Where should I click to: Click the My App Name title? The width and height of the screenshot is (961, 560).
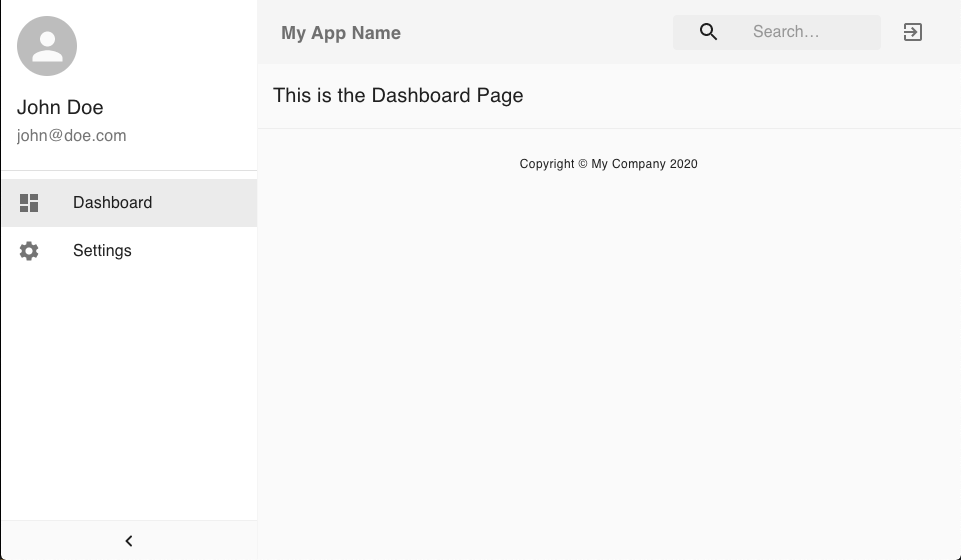pyautogui.click(x=341, y=32)
